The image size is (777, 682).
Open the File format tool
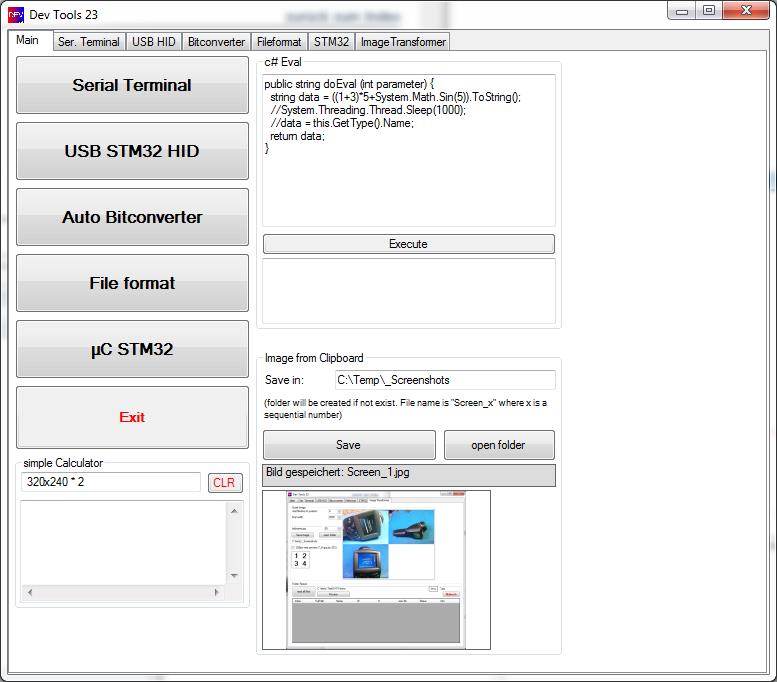point(132,283)
